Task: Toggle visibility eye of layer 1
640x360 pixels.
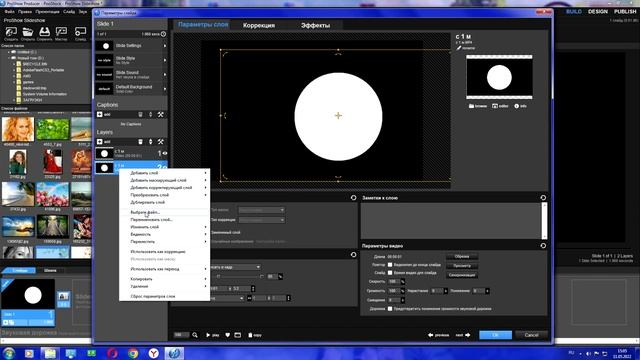Action: 165,153
